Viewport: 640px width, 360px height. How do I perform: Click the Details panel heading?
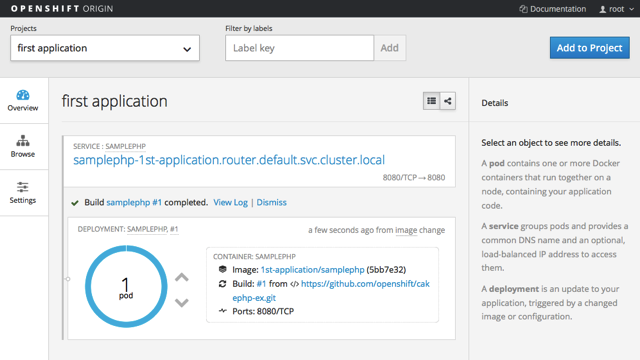click(495, 103)
